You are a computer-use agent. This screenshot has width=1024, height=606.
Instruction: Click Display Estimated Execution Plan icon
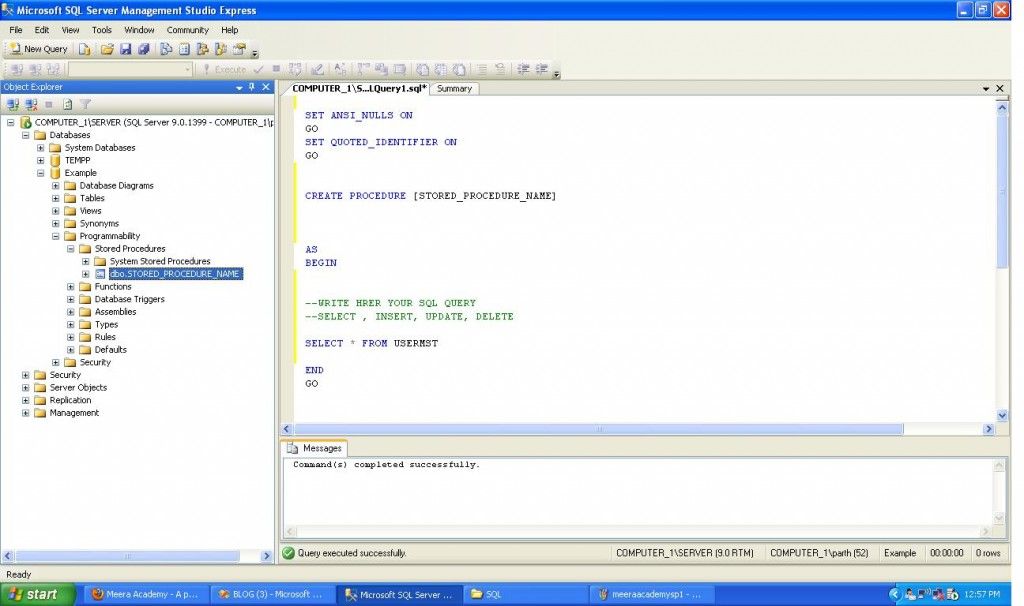pyautogui.click(x=295, y=69)
